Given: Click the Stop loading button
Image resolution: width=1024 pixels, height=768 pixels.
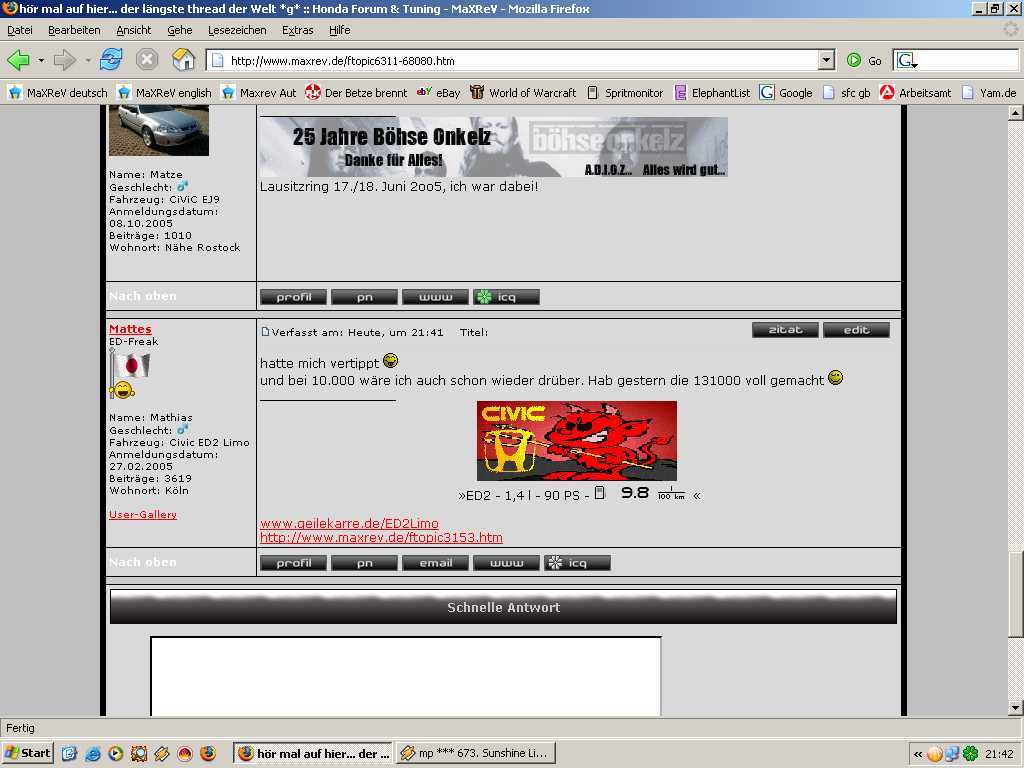Looking at the screenshot, I should (147, 60).
